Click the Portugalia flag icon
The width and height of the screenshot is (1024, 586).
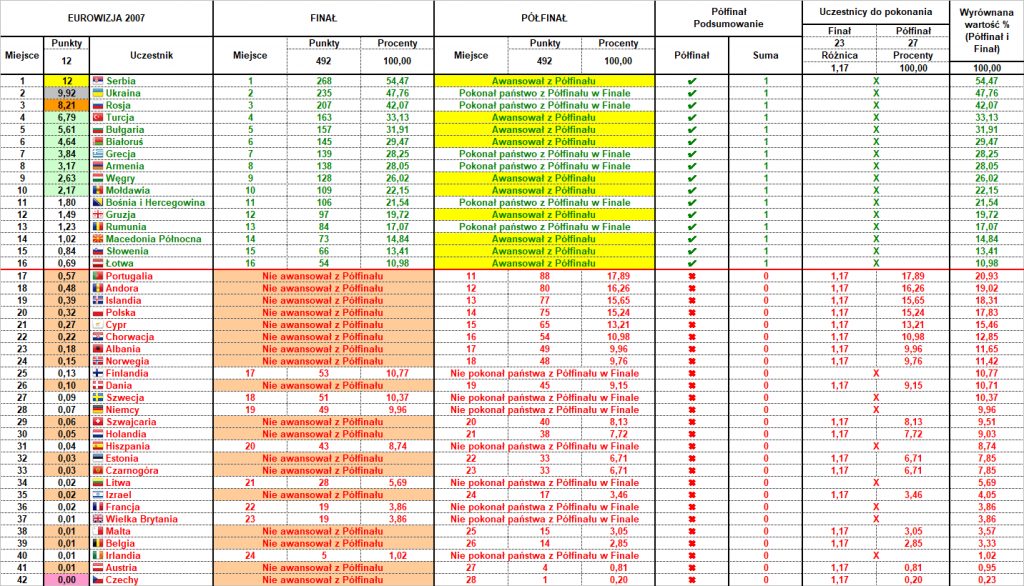(x=98, y=276)
